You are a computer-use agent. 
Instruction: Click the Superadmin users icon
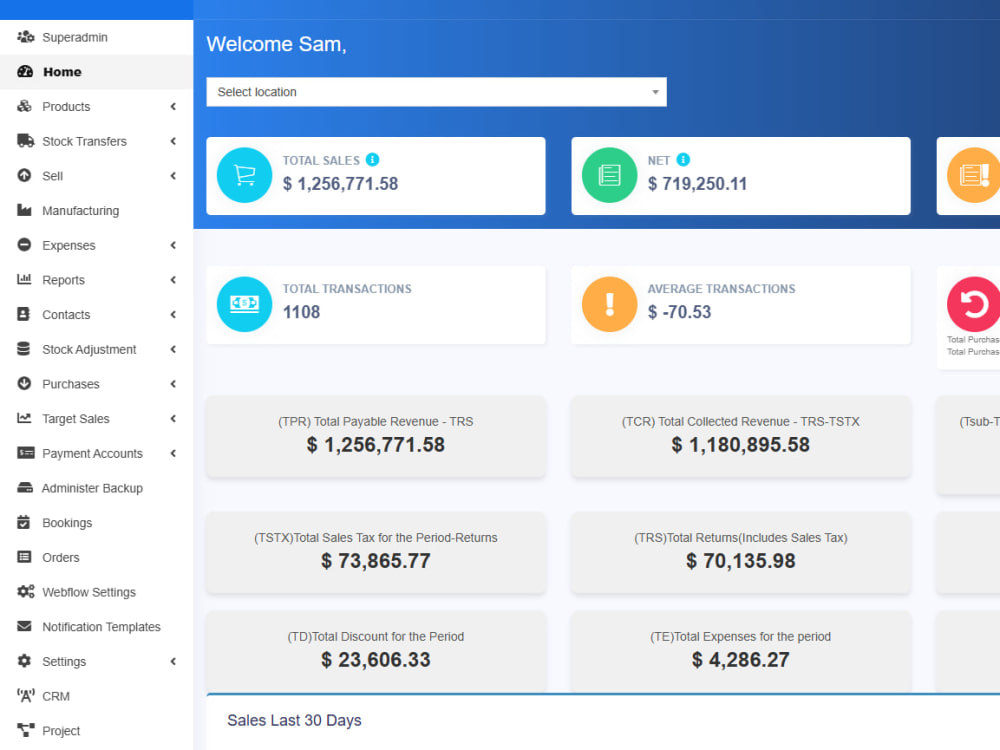point(25,37)
